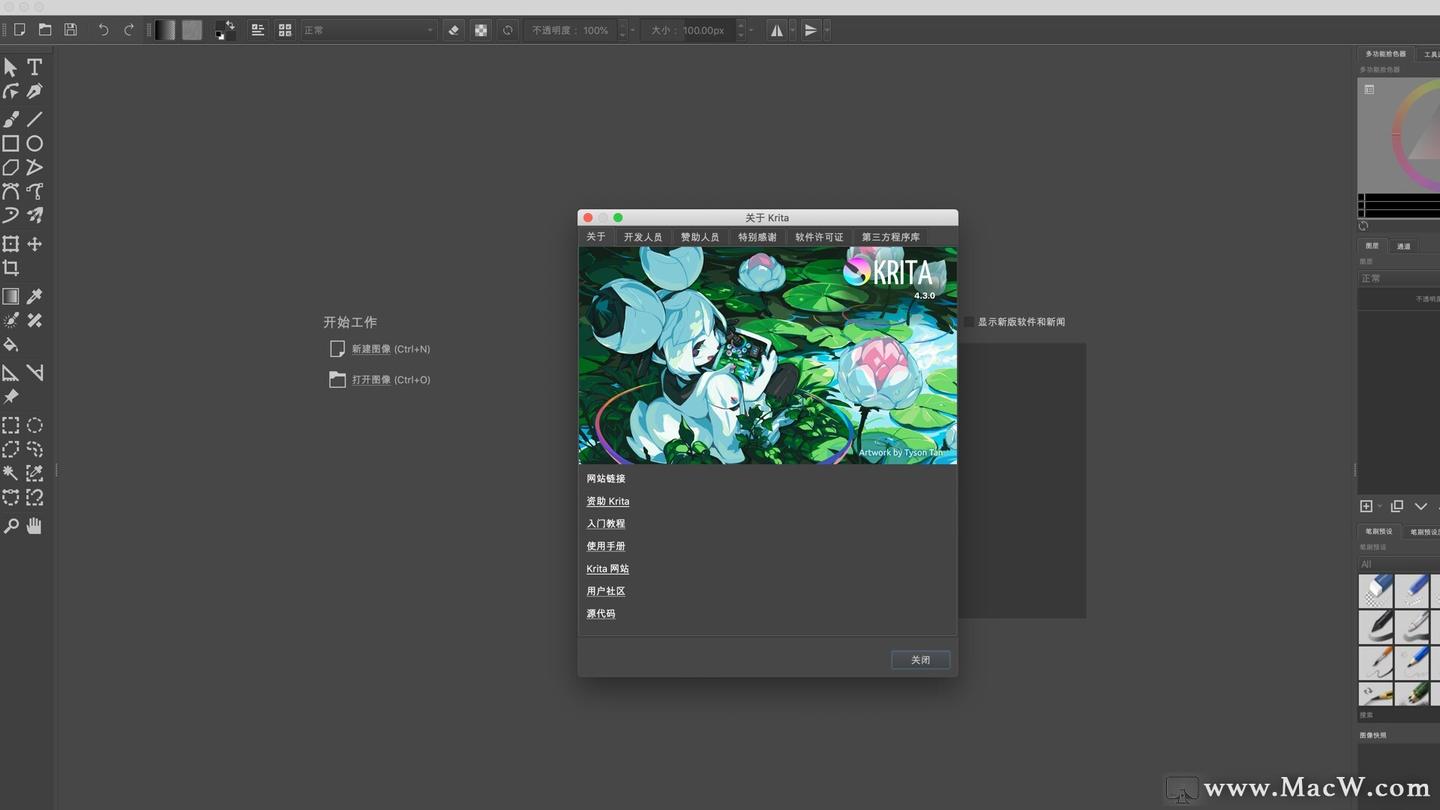The height and width of the screenshot is (810, 1440).
Task: Click 新建图像 (Ctrl+N) link
Action: pyautogui.click(x=391, y=349)
